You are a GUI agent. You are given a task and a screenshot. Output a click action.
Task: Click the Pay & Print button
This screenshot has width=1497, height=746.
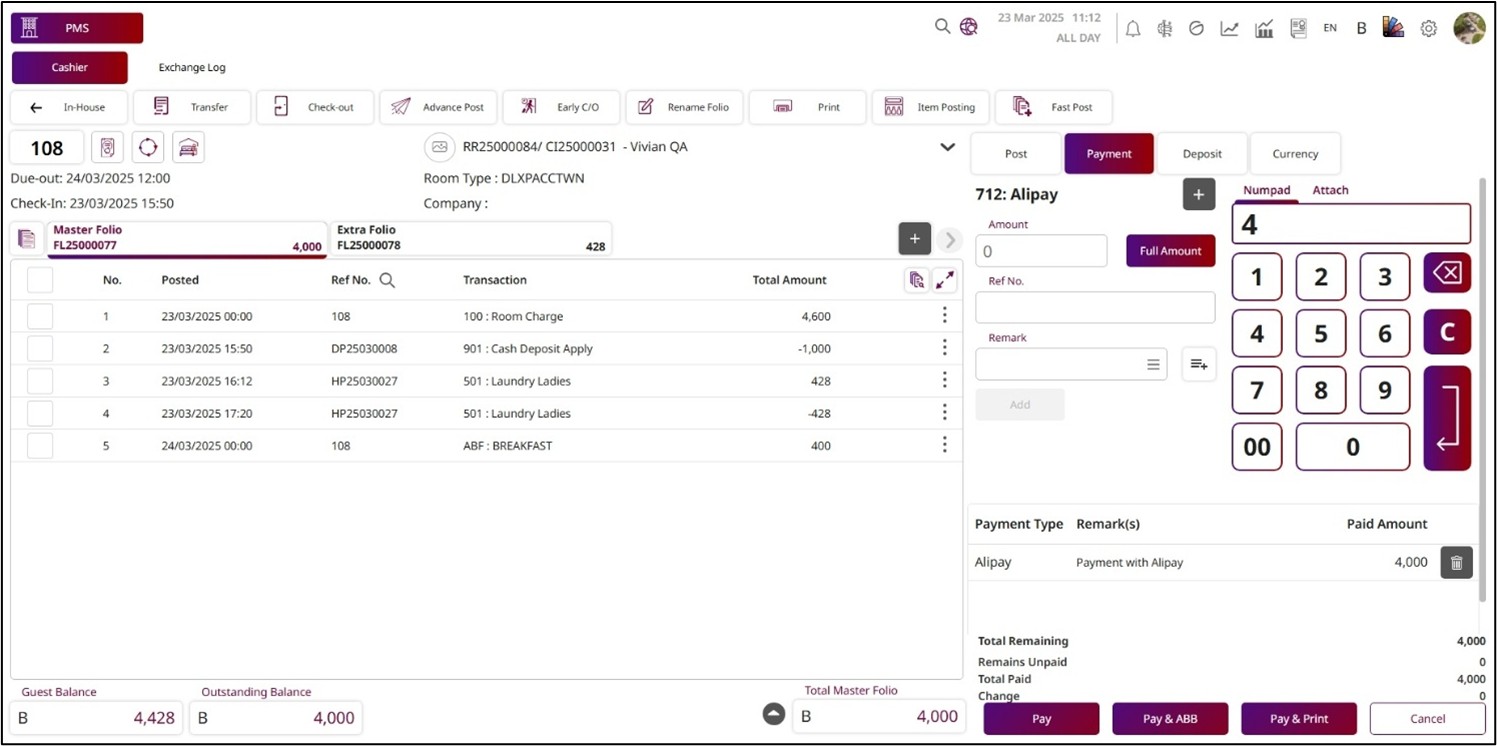[1298, 718]
